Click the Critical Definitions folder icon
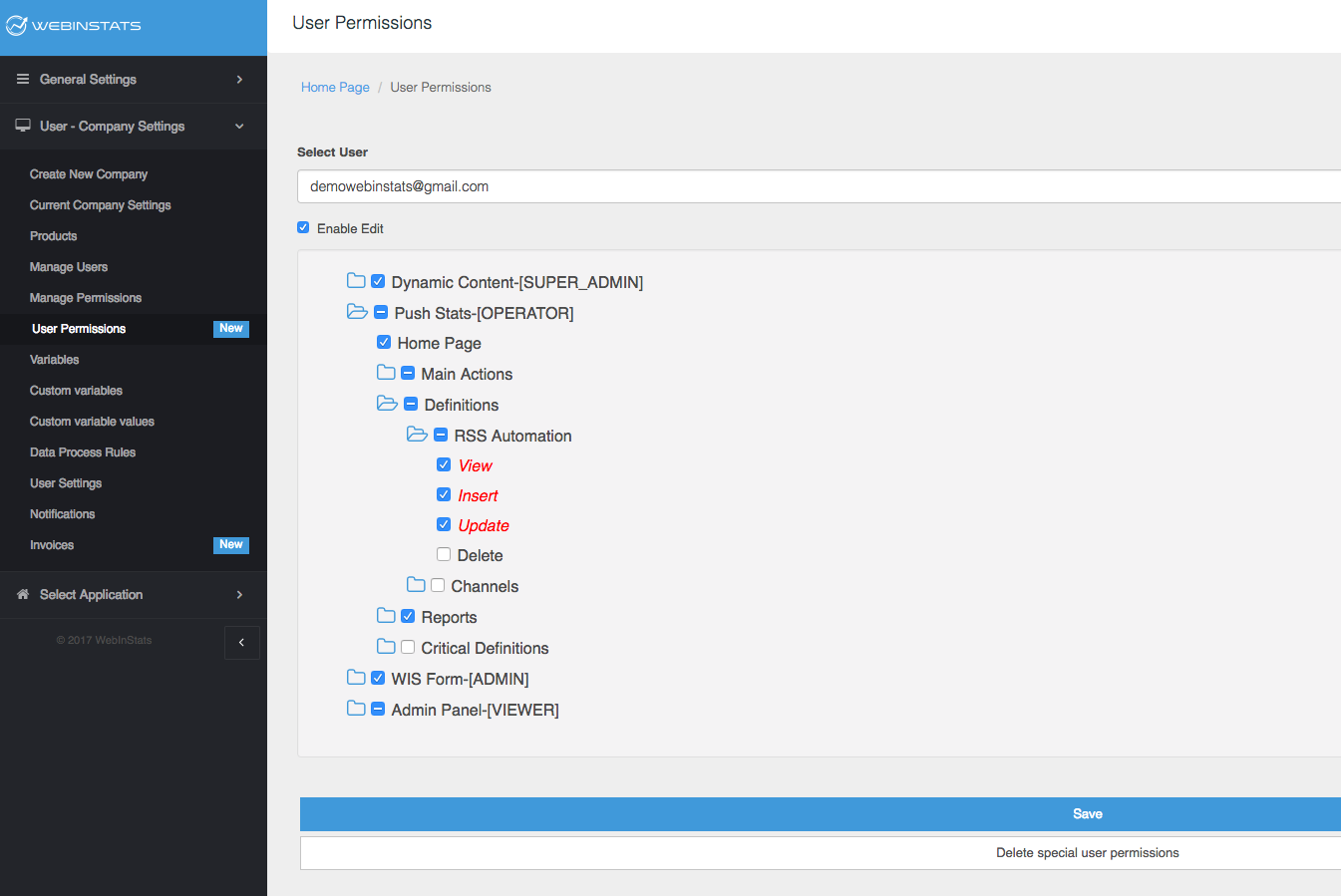Image resolution: width=1341 pixels, height=896 pixels. click(x=386, y=647)
